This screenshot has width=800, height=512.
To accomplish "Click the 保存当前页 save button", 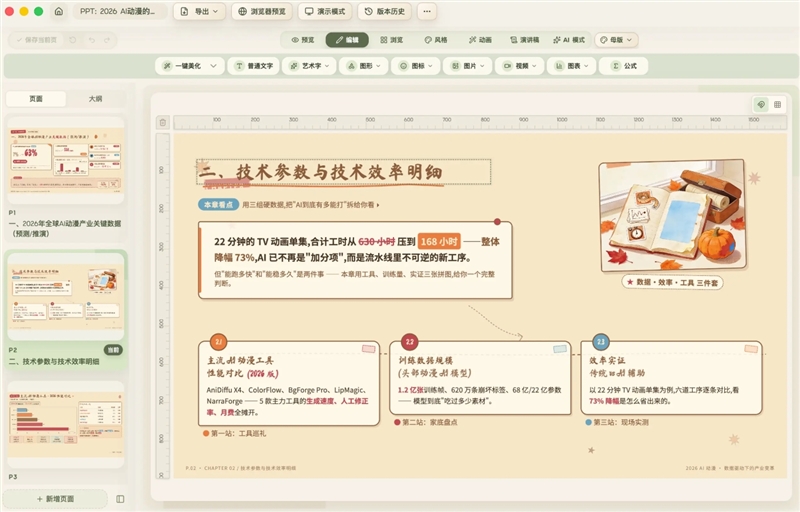I will pos(36,40).
